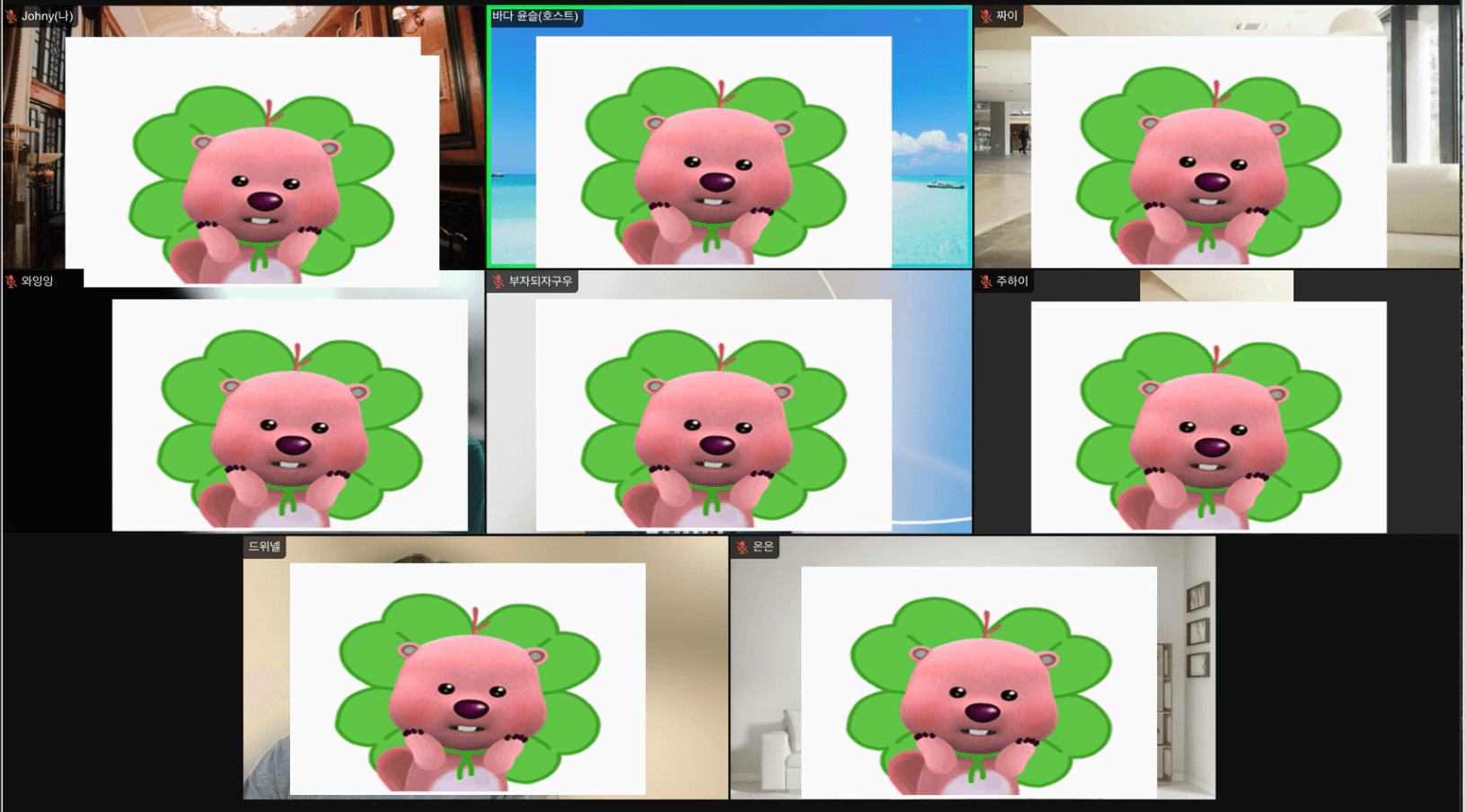
Task: Click the muted microphone icon beside 부자되자구우
Action: 499,281
